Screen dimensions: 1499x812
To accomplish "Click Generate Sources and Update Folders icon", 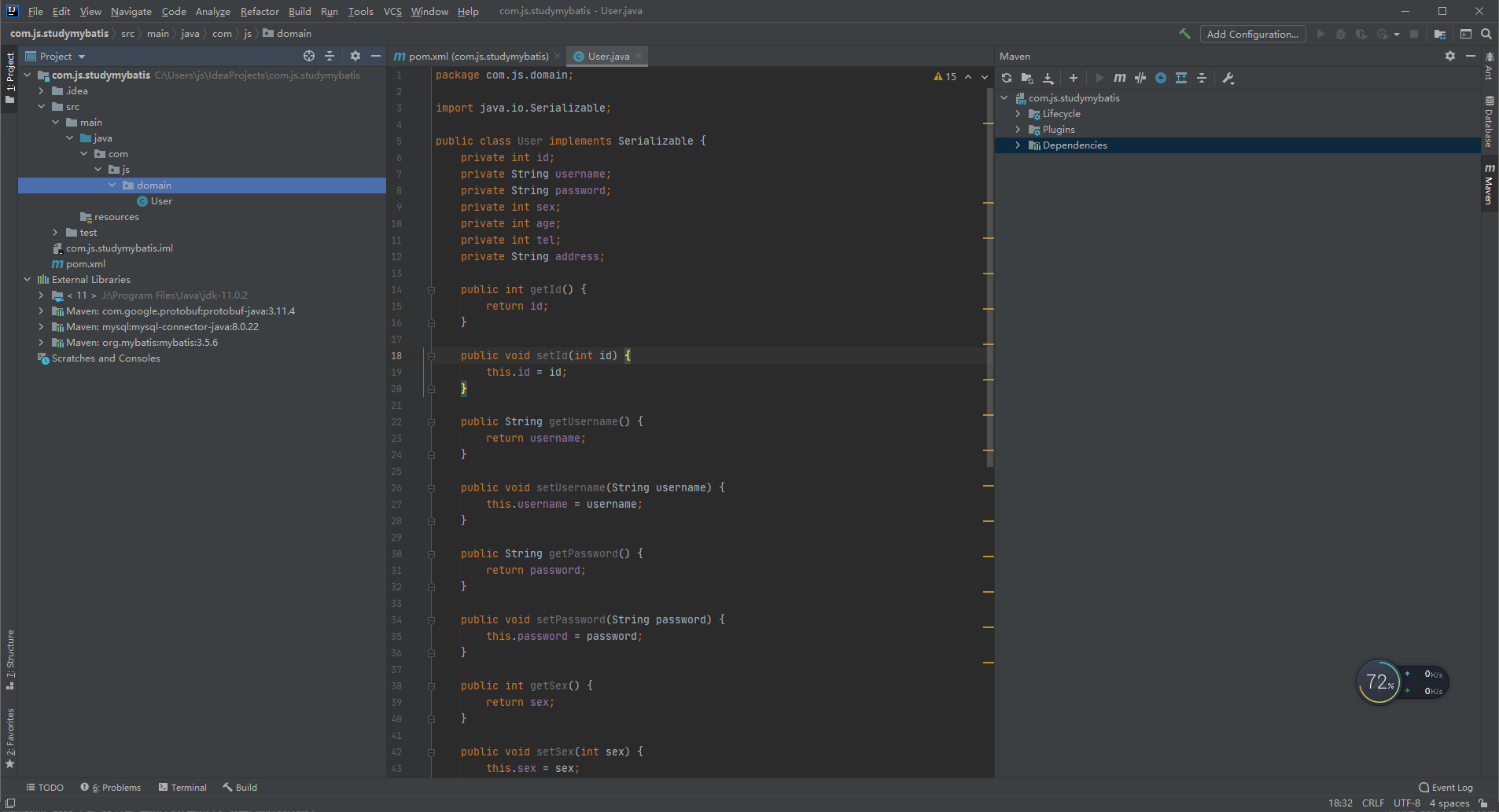I will click(x=1027, y=78).
